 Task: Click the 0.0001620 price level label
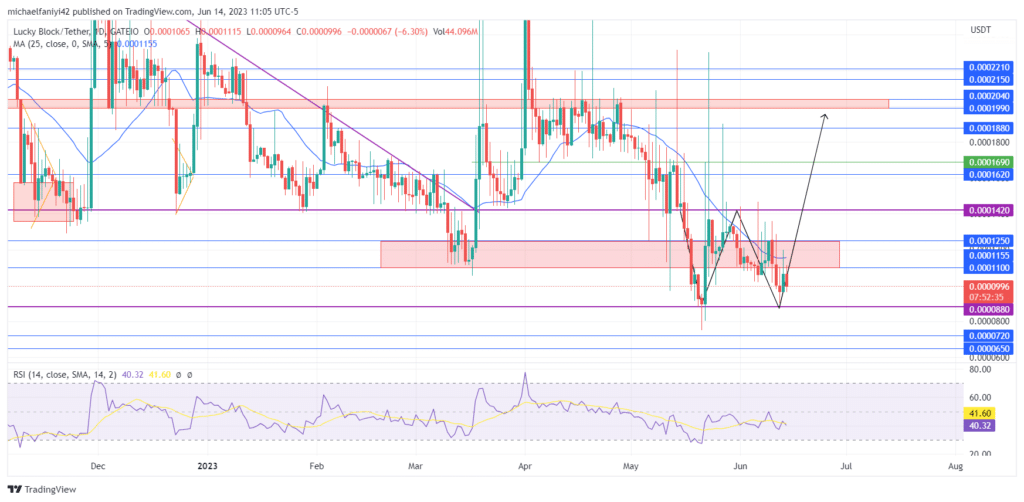pos(989,174)
